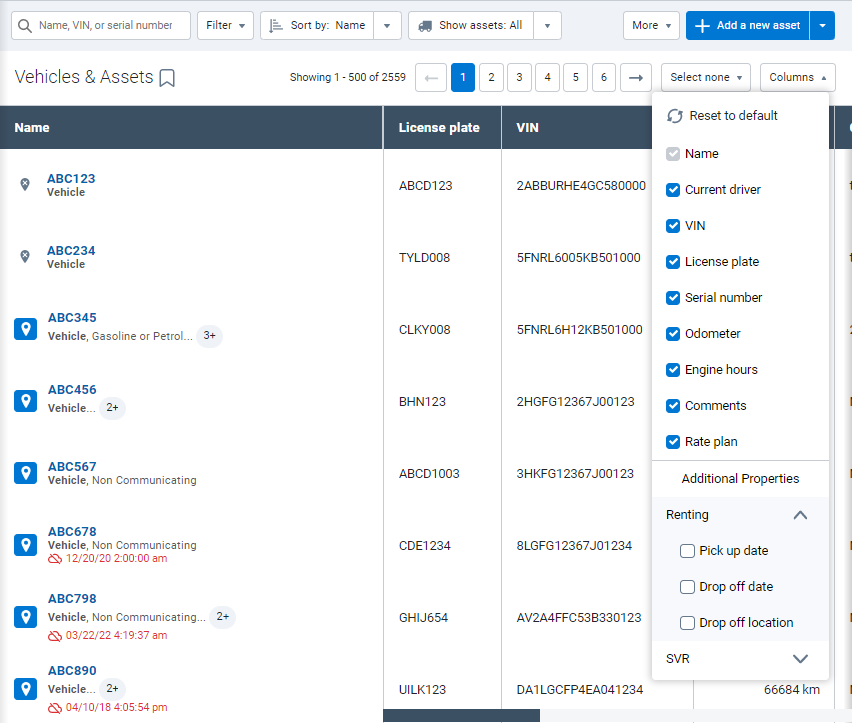This screenshot has width=852, height=723.
Task: Click the map pin icon for ABC345
Action: pos(24,328)
